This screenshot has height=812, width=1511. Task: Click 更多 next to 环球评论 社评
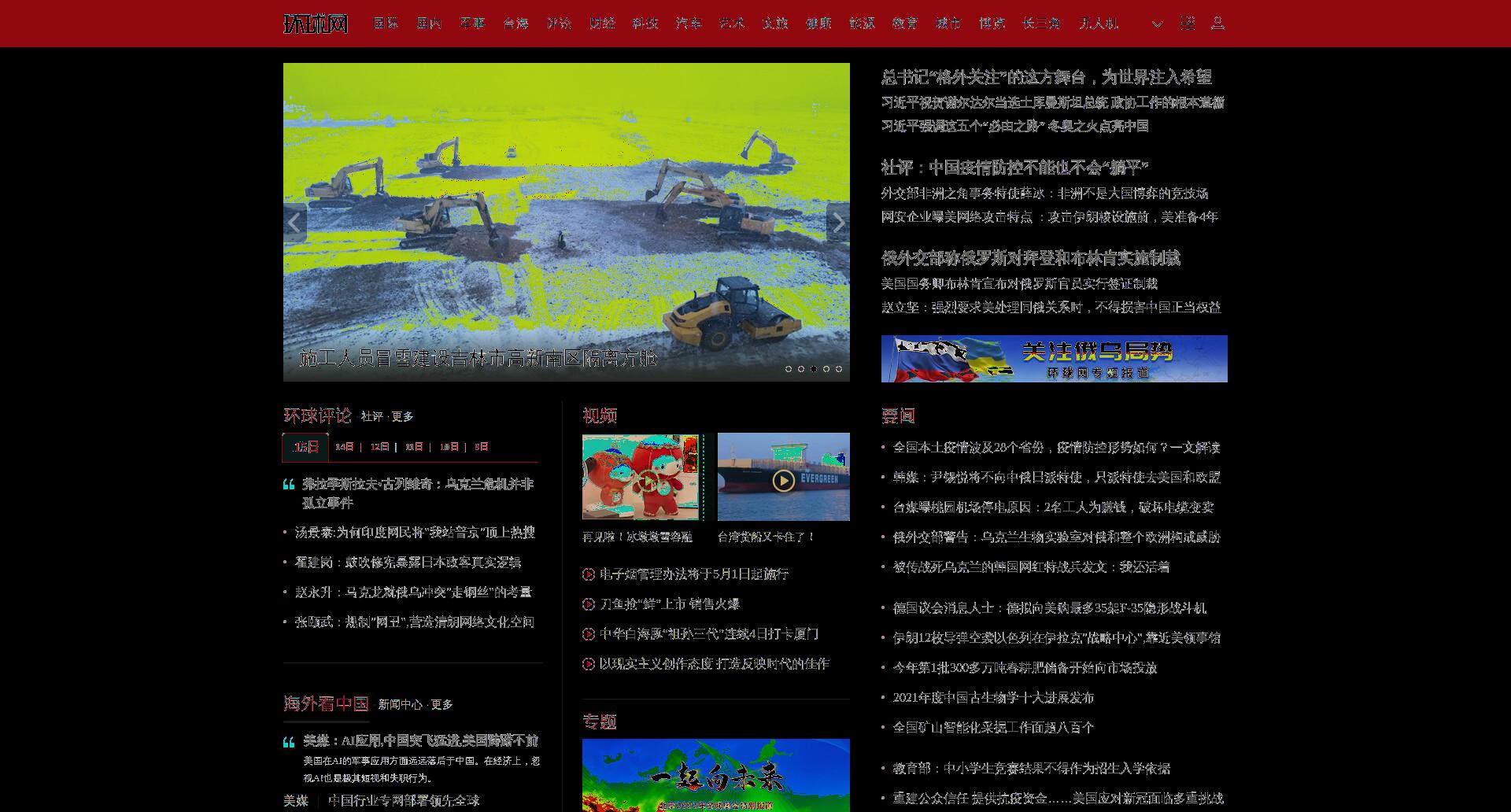(402, 417)
